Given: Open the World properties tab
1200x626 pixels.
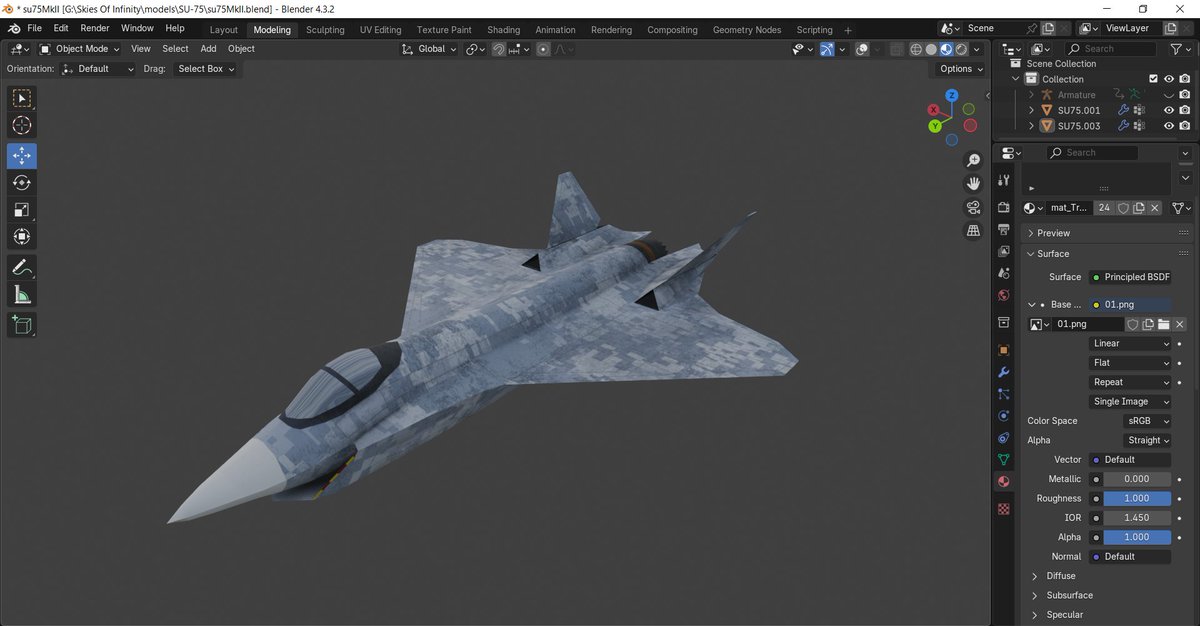Looking at the screenshot, I should point(1004,295).
